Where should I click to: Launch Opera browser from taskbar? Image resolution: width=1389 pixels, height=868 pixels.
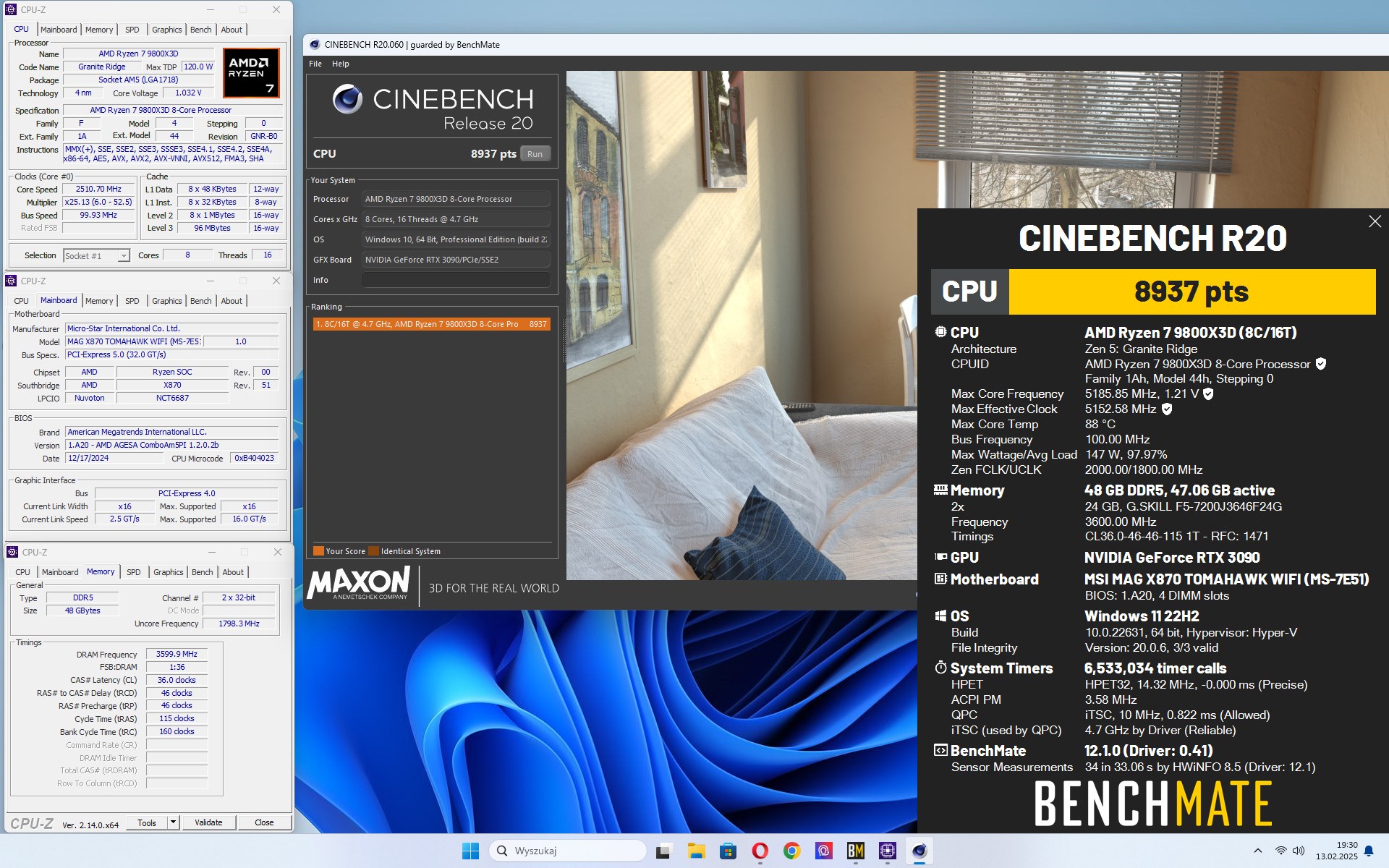(760, 851)
